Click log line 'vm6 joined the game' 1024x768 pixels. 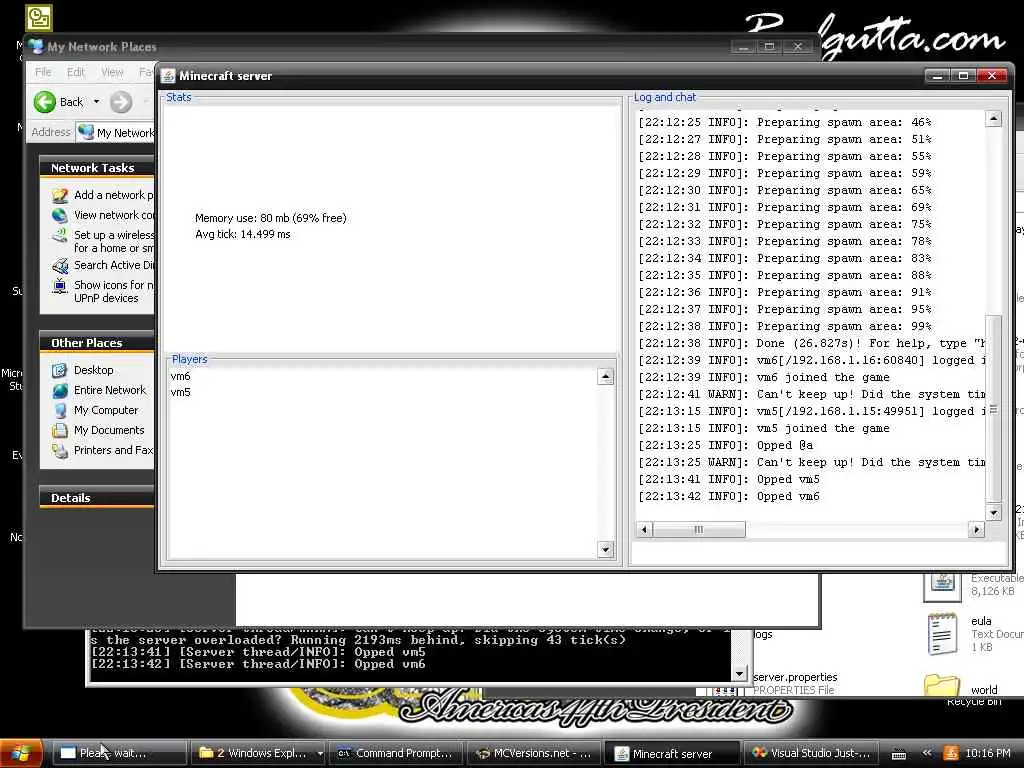(x=764, y=378)
